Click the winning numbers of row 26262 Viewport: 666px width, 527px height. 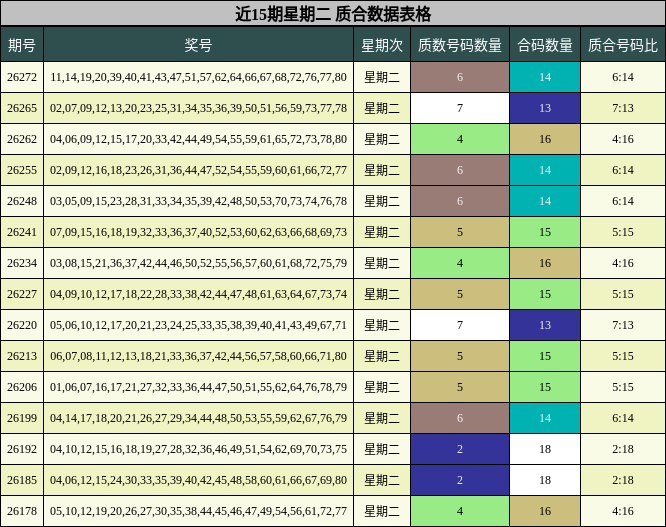[198, 139]
